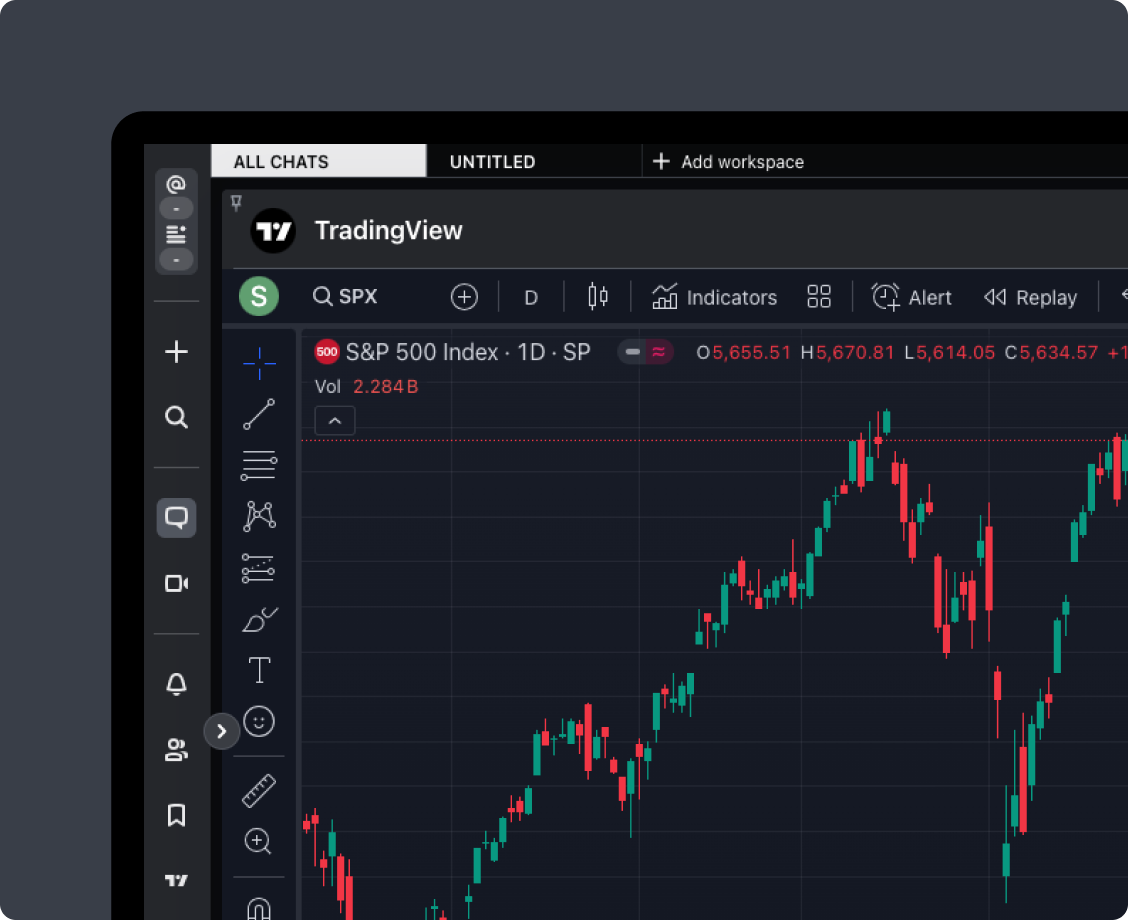
Task: Switch to the UNTITLED tab
Action: [x=492, y=161]
